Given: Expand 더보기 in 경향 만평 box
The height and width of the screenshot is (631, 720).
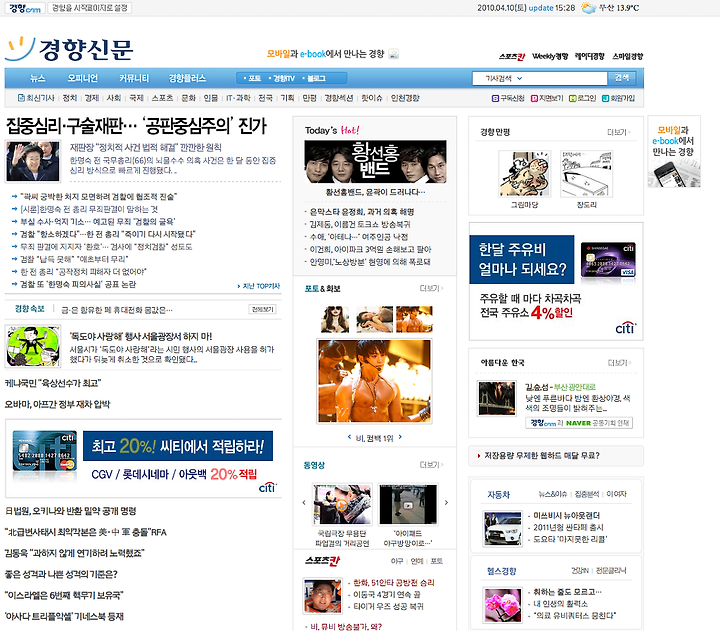Looking at the screenshot, I should pyautogui.click(x=619, y=132).
